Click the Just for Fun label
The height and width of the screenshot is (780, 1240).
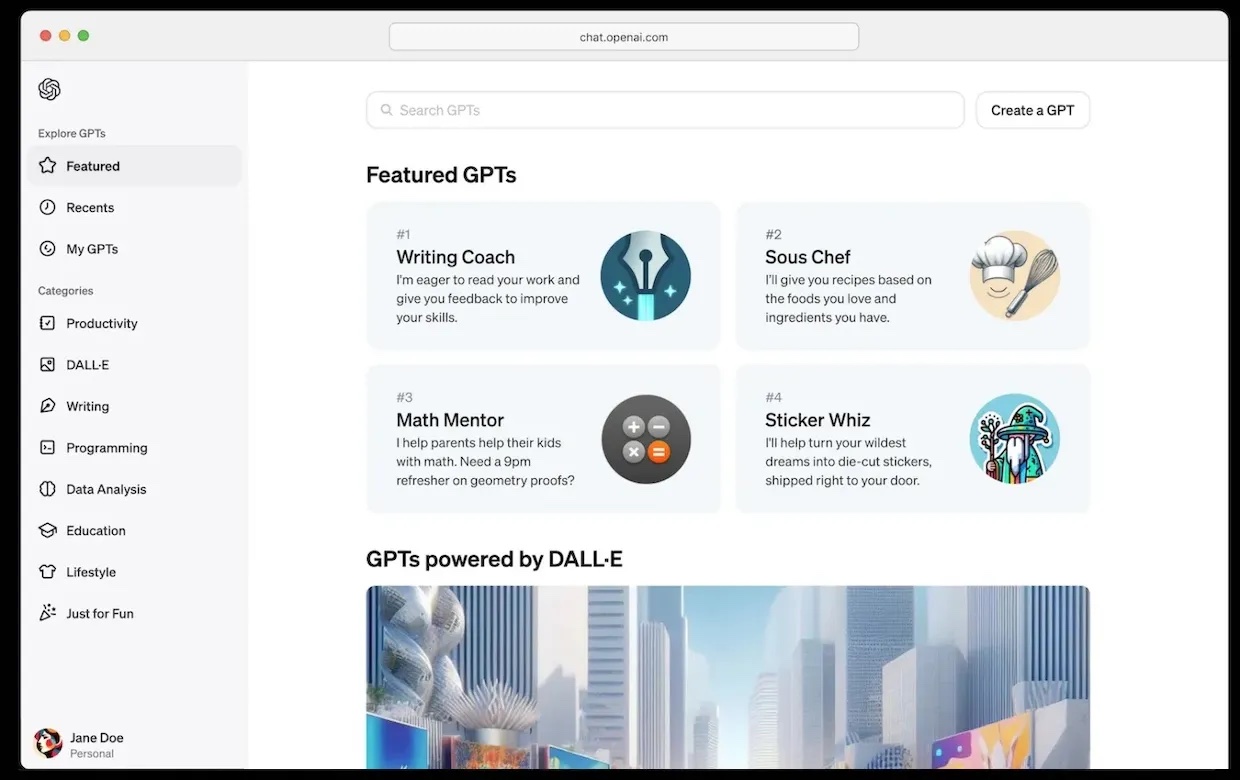100,613
